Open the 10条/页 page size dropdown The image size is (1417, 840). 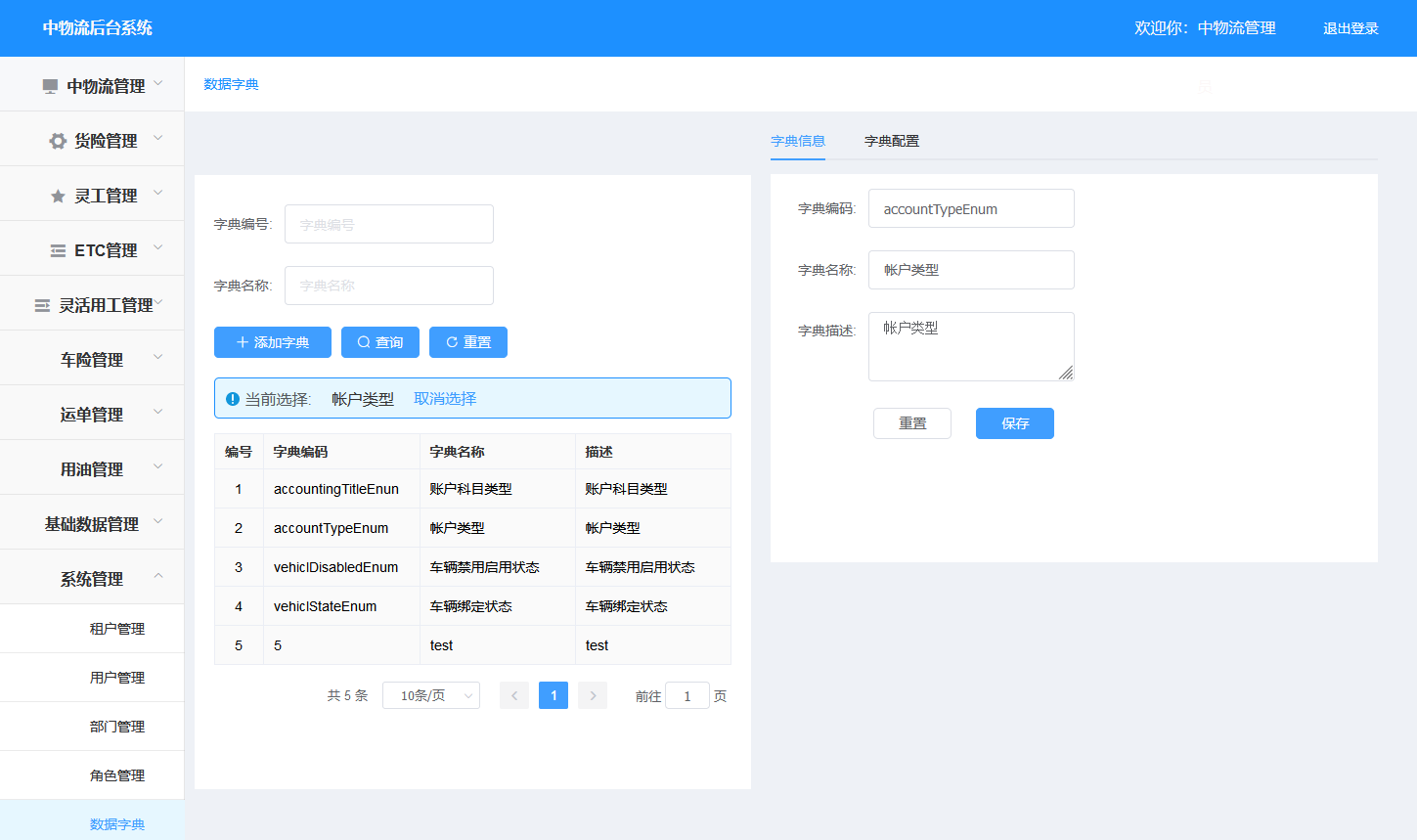point(431,695)
